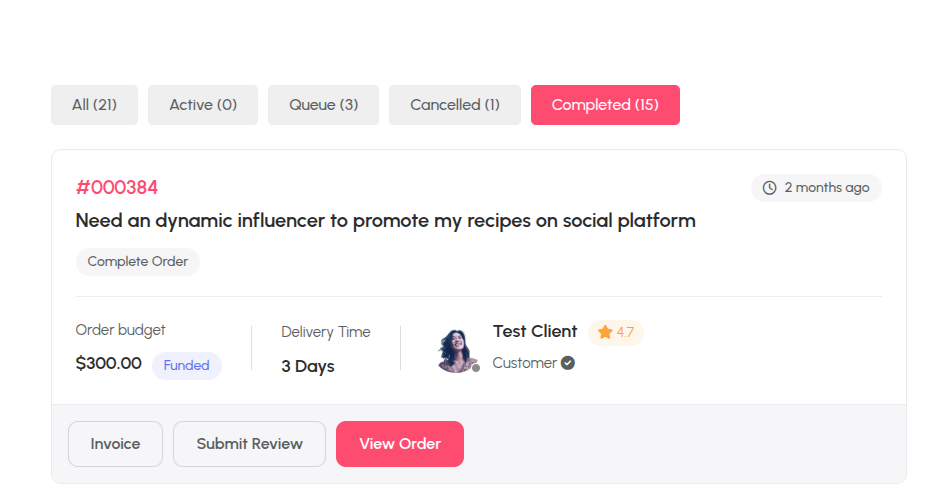925x494 pixels.
Task: Open the Queue (3) tab
Action: [323, 105]
